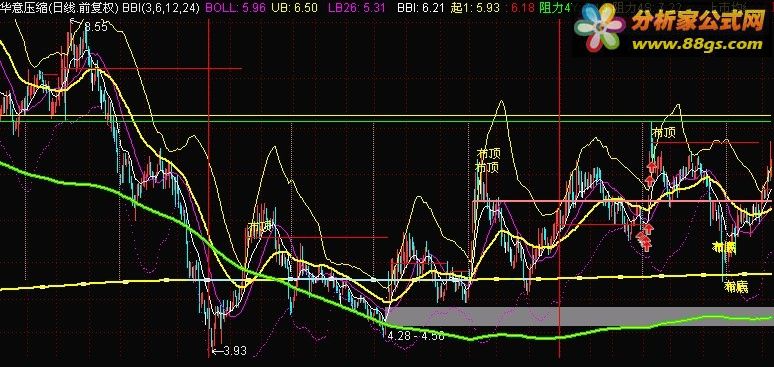Click the 分析家公式网 site title

point(698,21)
